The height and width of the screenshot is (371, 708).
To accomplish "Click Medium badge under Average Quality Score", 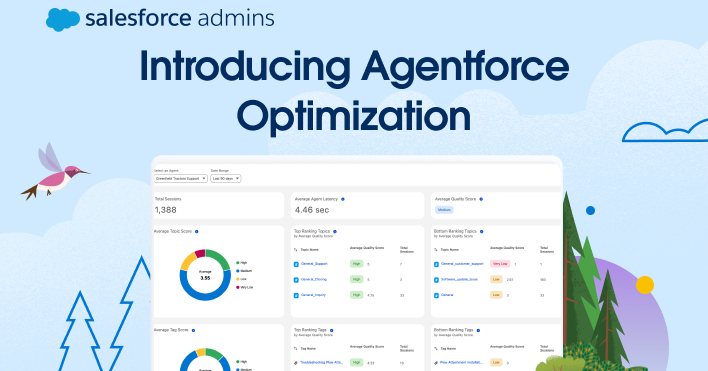I will pyautogui.click(x=444, y=210).
